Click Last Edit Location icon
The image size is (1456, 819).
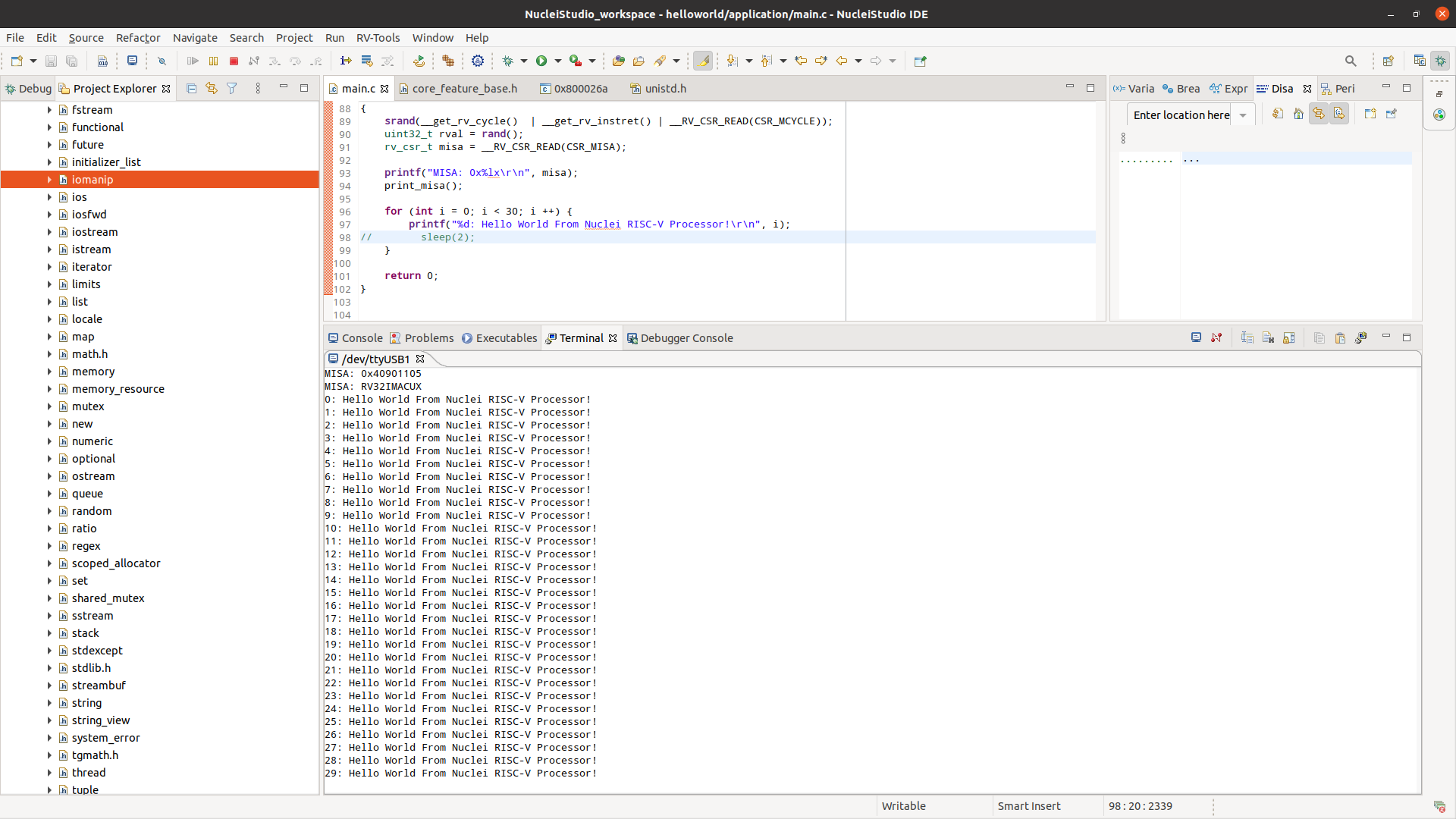(x=800, y=61)
